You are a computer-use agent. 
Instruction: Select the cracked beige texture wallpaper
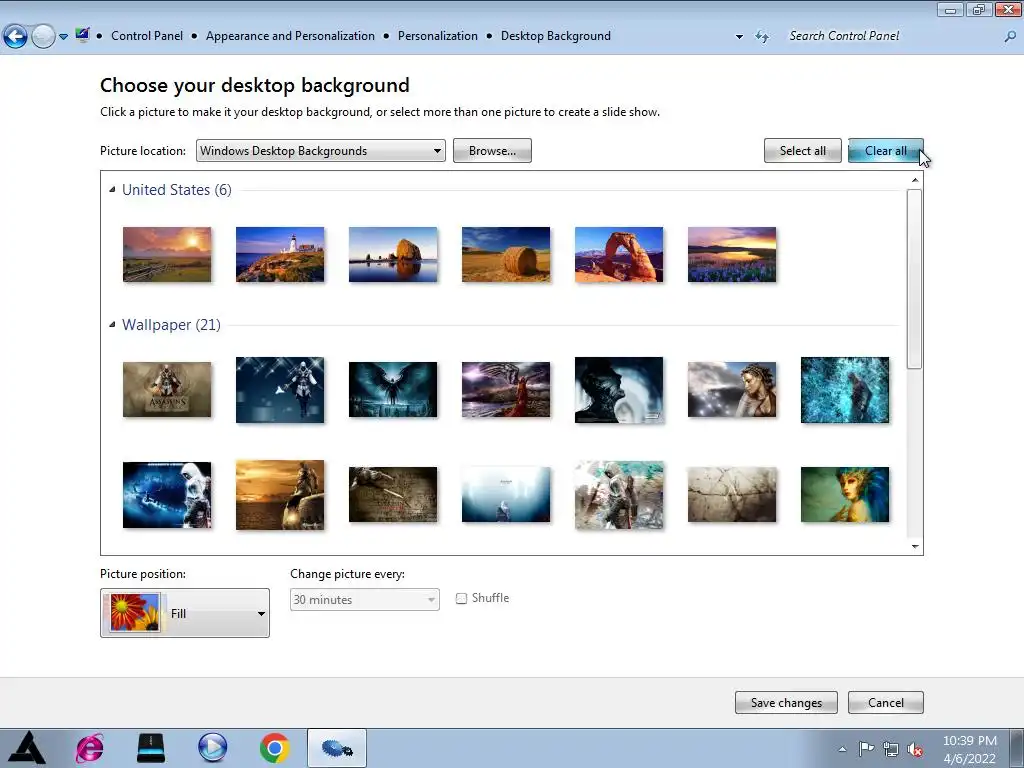732,495
